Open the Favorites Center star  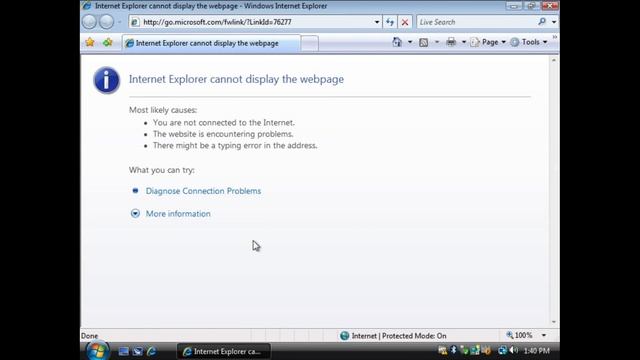(x=90, y=42)
